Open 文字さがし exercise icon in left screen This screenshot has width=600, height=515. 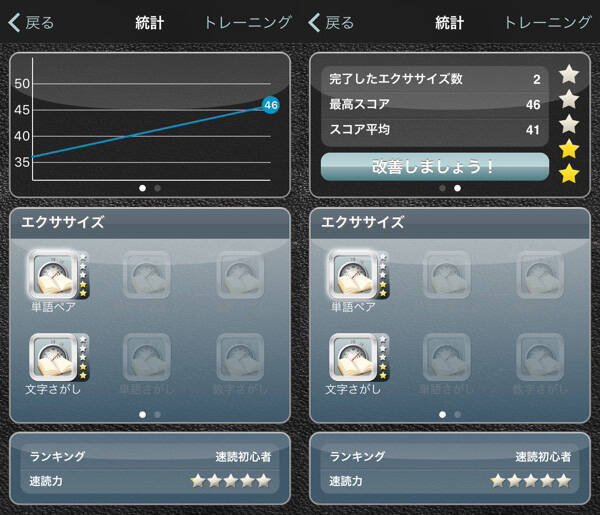(53, 357)
